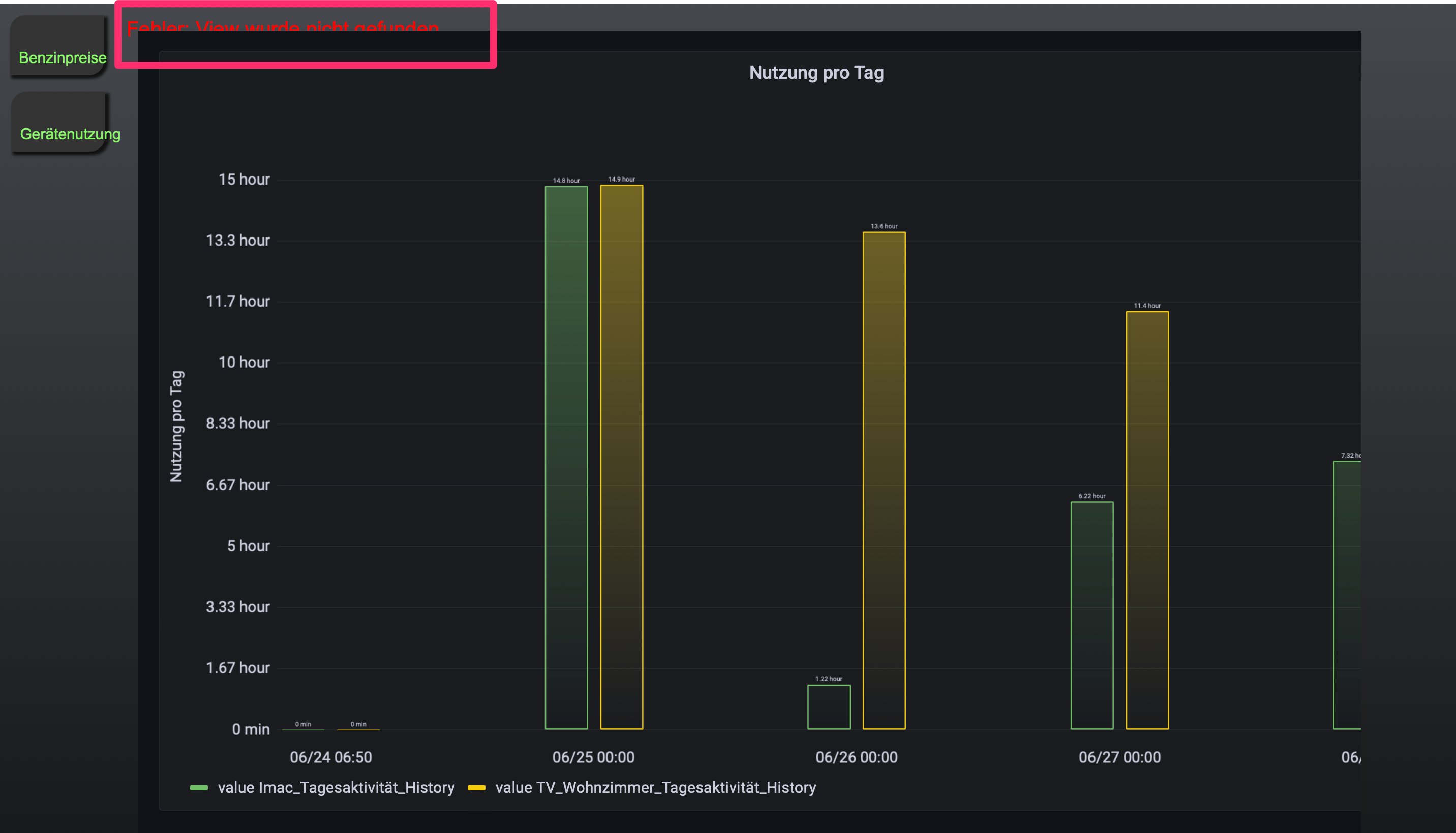This screenshot has height=833, width=1456.
Task: Click the 06/24 06:50 x-axis label
Action: pos(330,757)
